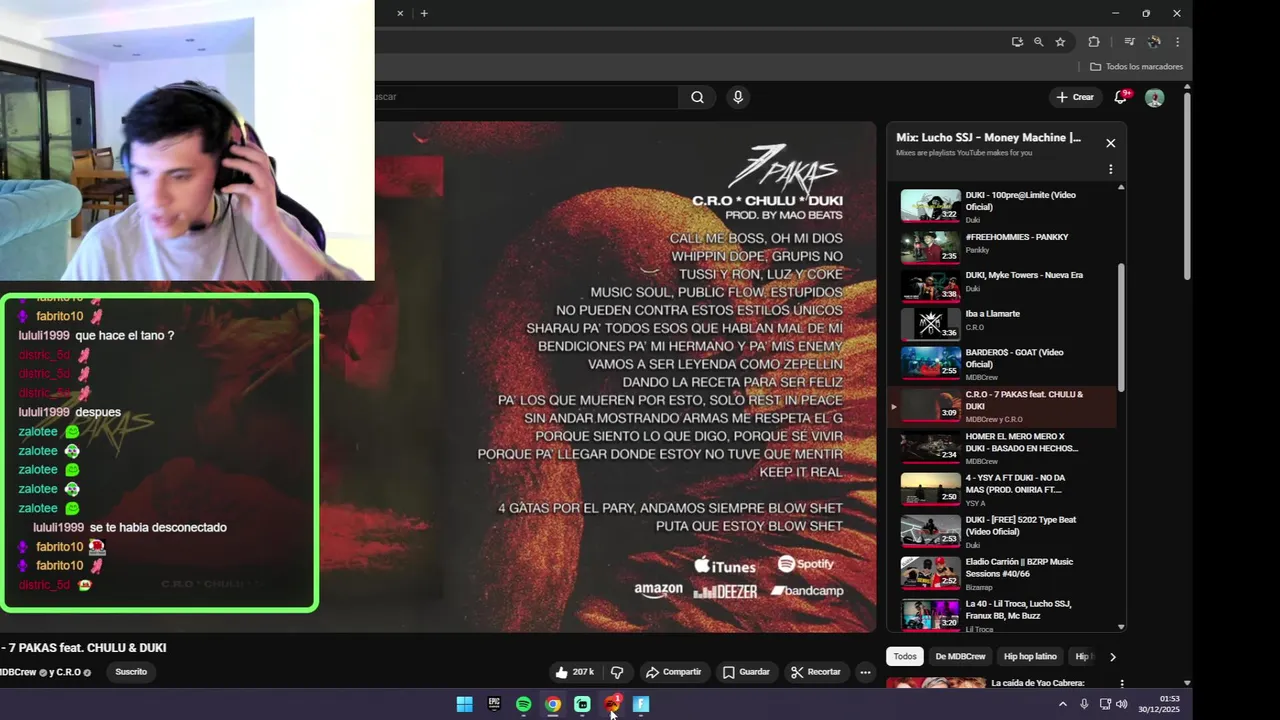
Task: Open the zoom magnifier icon in address bar
Action: click(1038, 42)
